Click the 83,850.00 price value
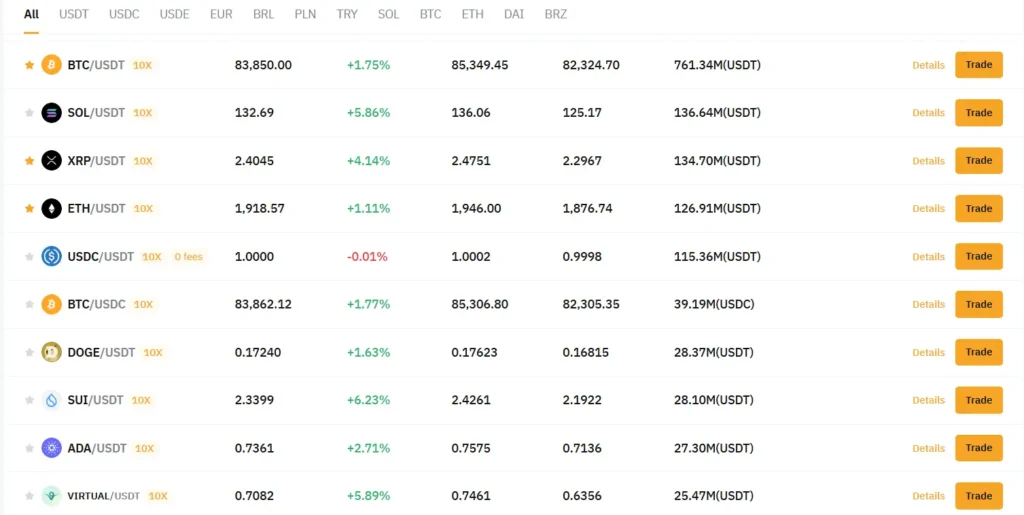This screenshot has height=515, width=1024. pyautogui.click(x=263, y=65)
